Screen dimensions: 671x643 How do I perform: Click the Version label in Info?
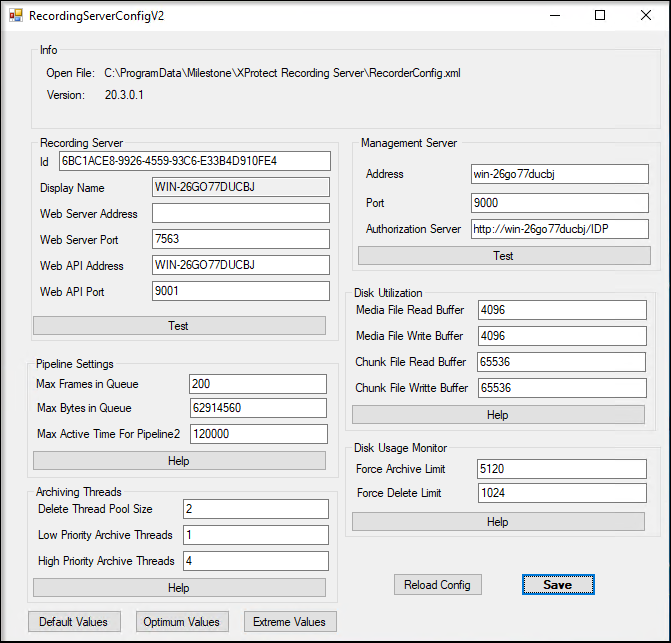(x=65, y=95)
